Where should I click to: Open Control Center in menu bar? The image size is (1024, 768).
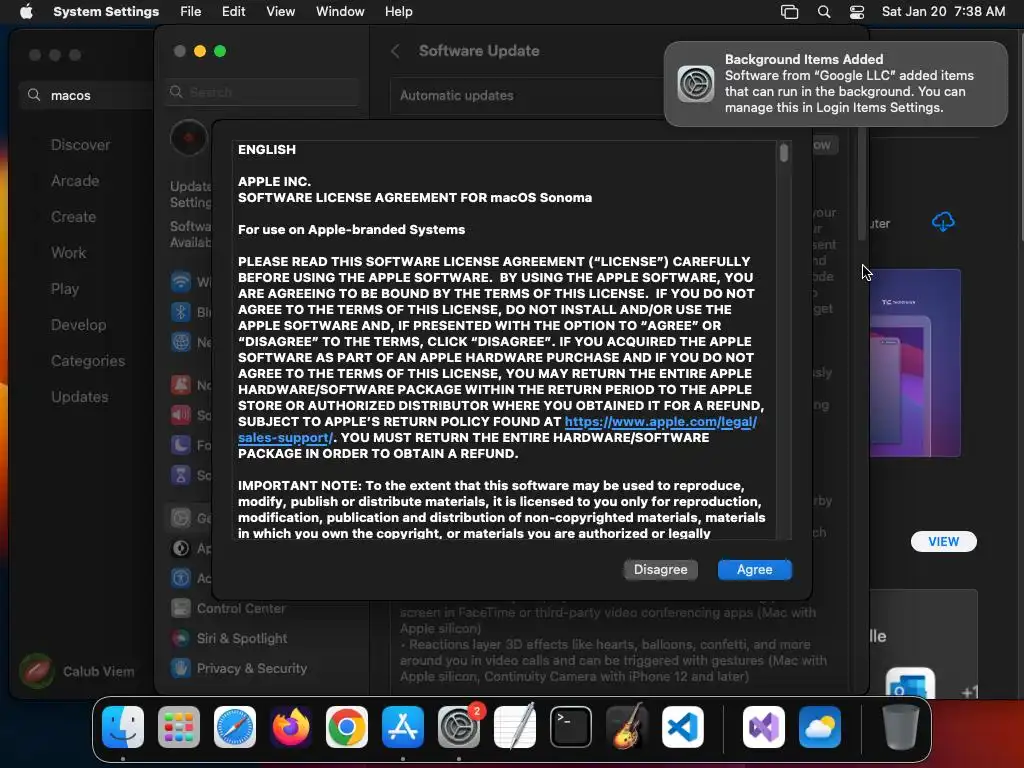(x=857, y=12)
